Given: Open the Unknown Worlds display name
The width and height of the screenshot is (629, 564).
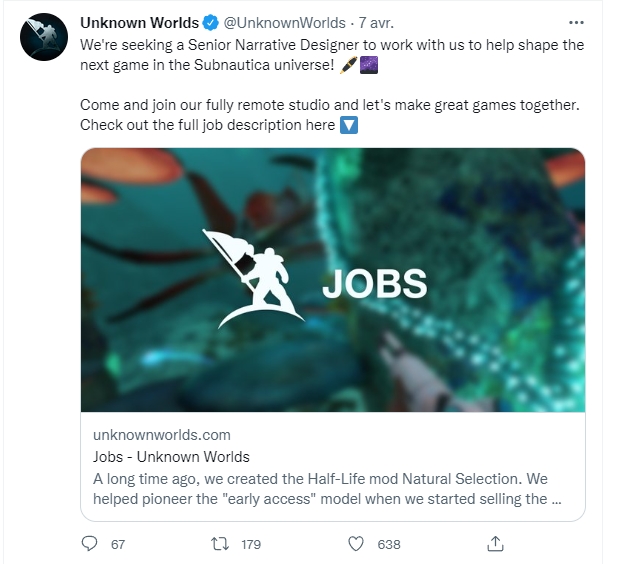Looking at the screenshot, I should 140,23.
